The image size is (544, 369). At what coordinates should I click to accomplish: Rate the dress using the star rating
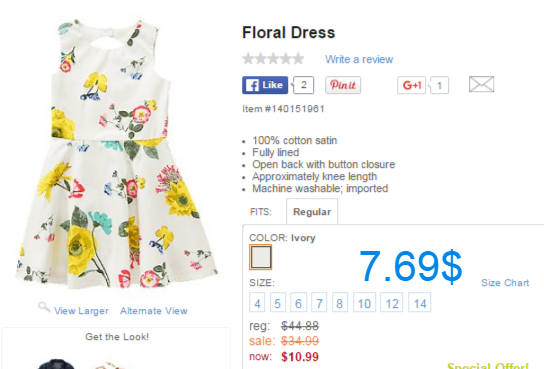click(x=273, y=59)
